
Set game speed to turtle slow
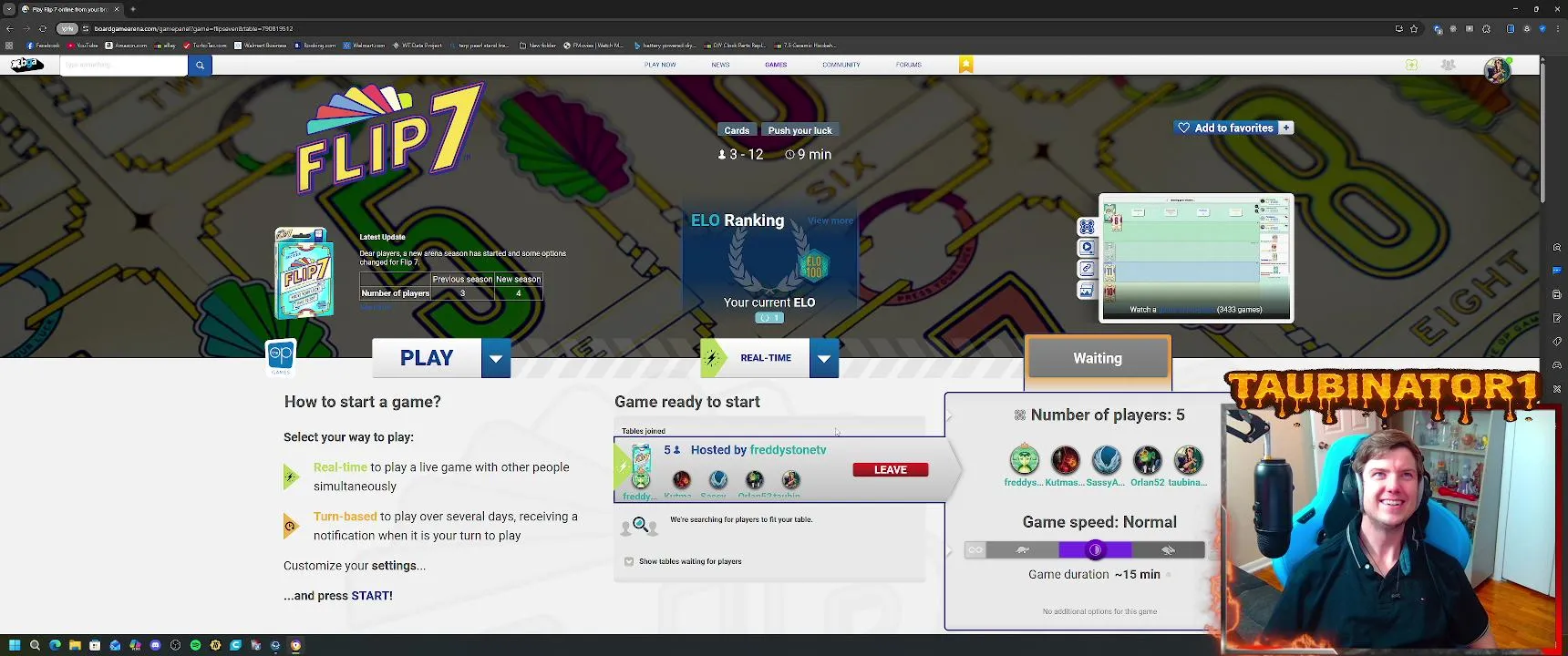pyautogui.click(x=1023, y=549)
